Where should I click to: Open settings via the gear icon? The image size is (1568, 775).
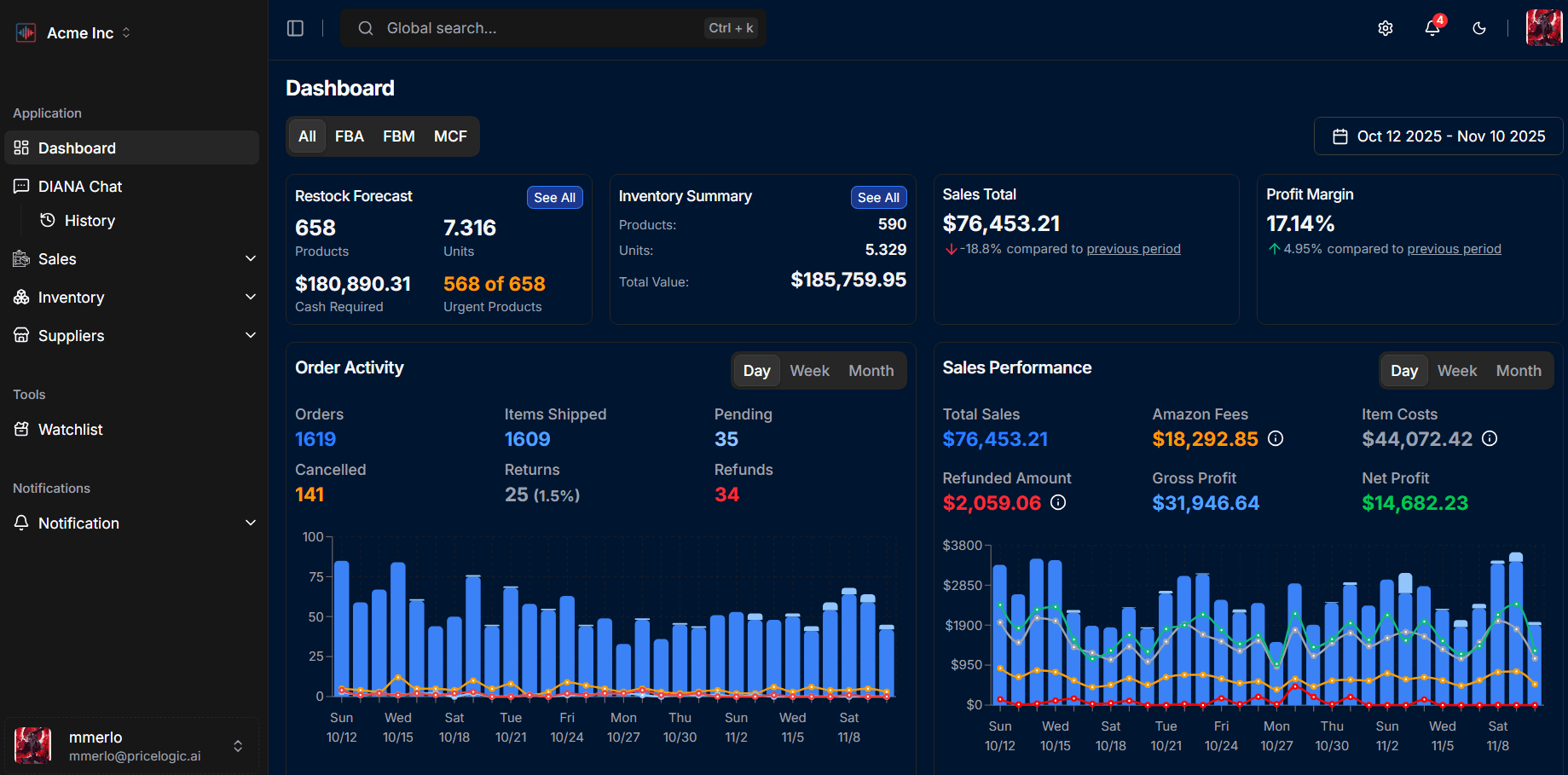coord(1386,28)
